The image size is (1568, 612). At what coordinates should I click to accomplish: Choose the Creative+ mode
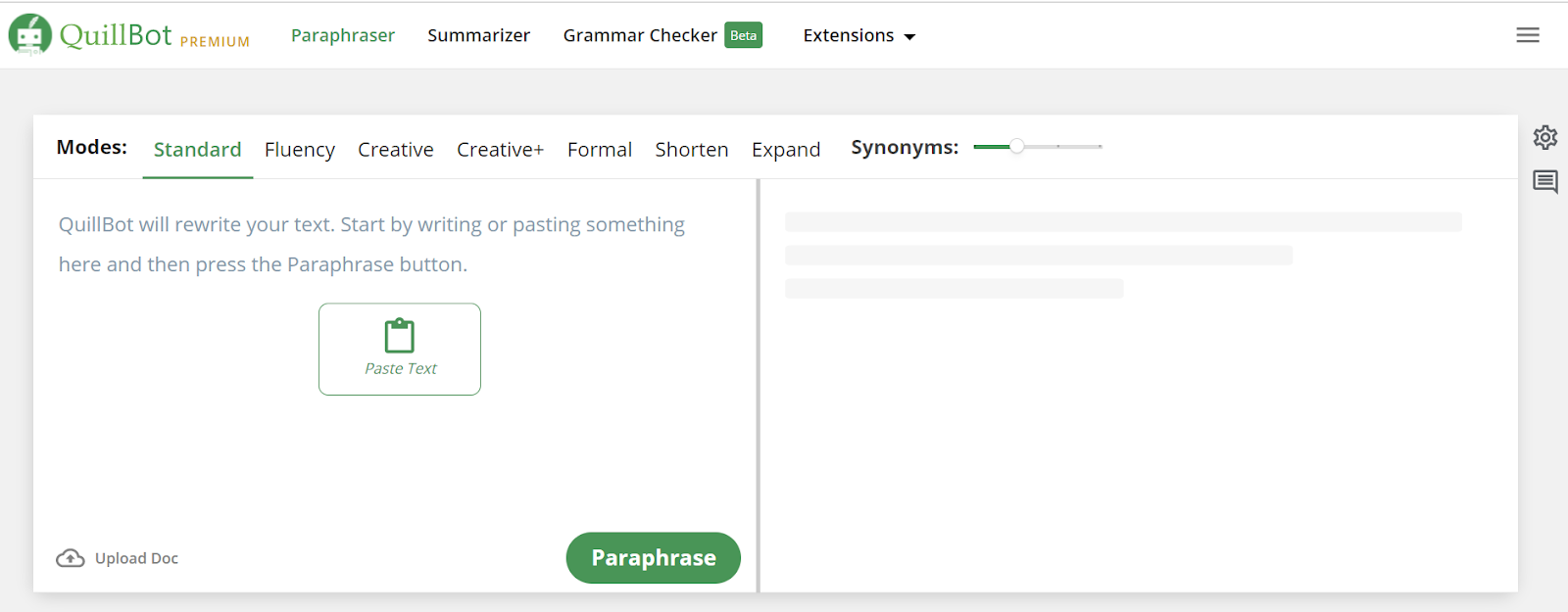500,150
